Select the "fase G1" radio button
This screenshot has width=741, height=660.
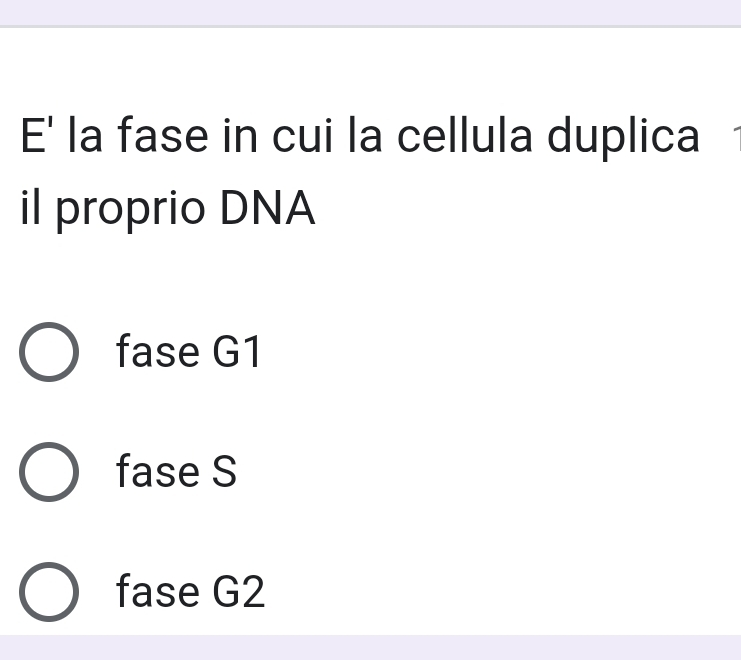(48, 353)
